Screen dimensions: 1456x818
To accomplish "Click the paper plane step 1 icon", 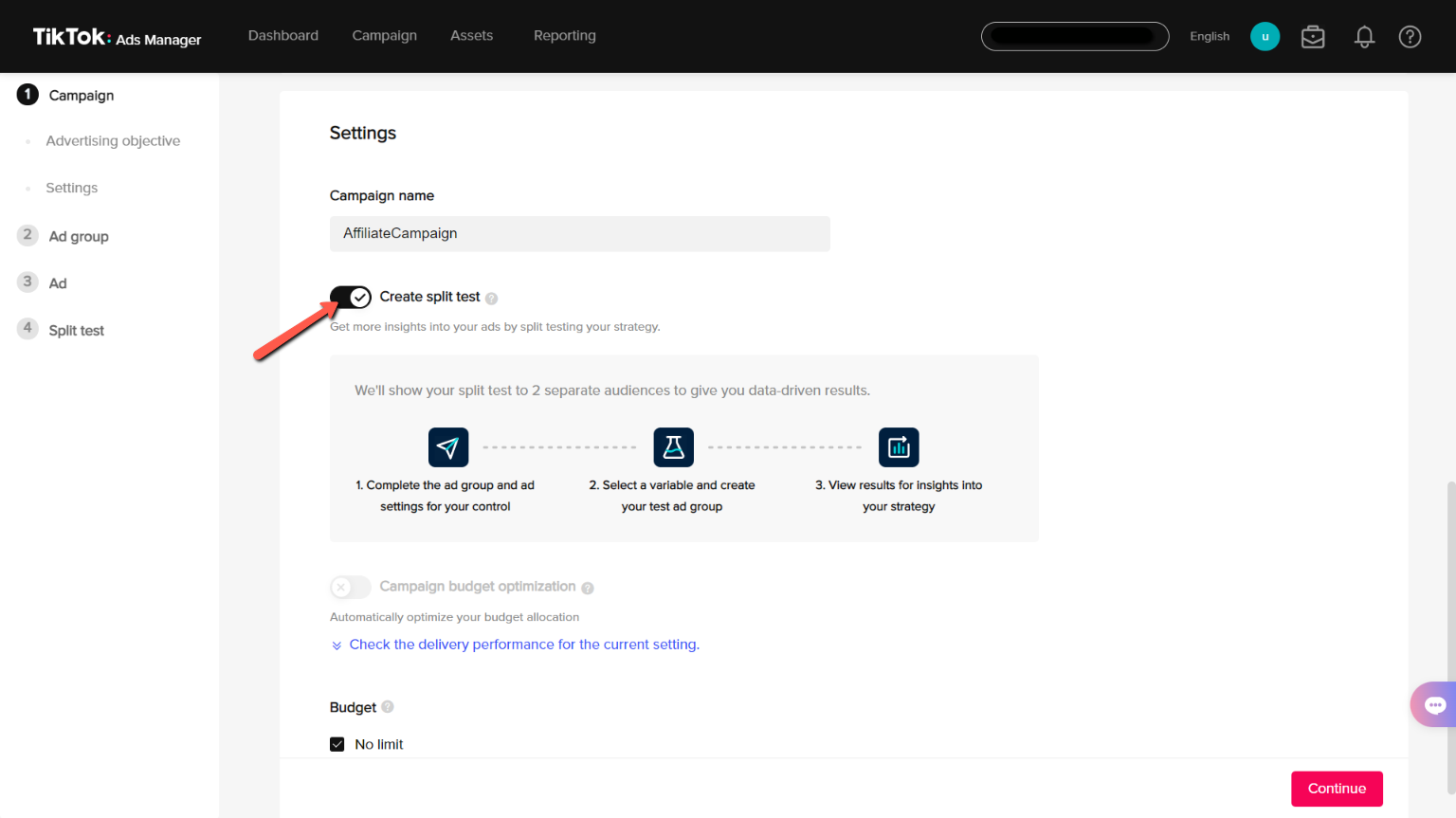I will coord(448,446).
